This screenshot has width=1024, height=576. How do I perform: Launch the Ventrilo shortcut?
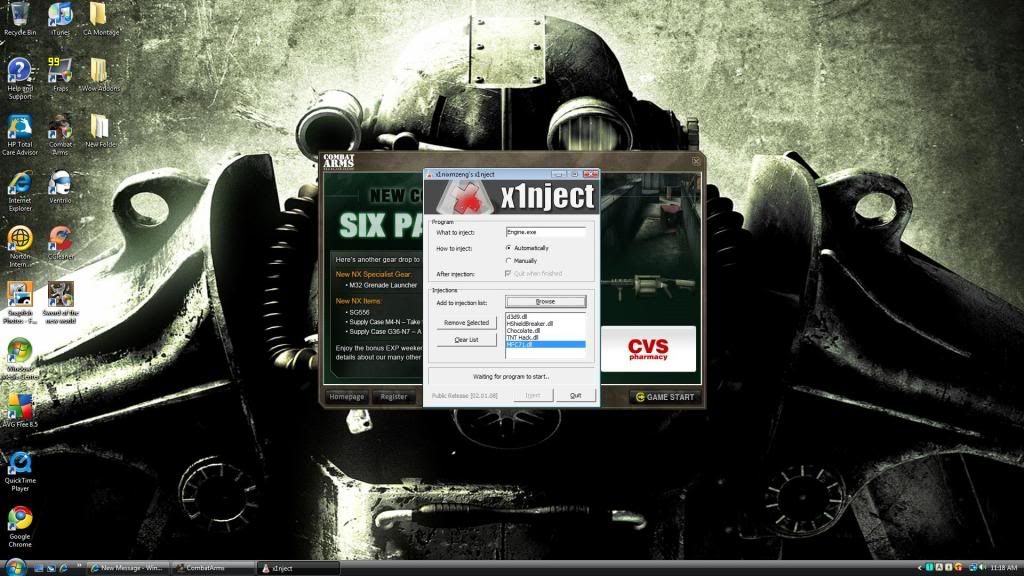pyautogui.click(x=60, y=187)
